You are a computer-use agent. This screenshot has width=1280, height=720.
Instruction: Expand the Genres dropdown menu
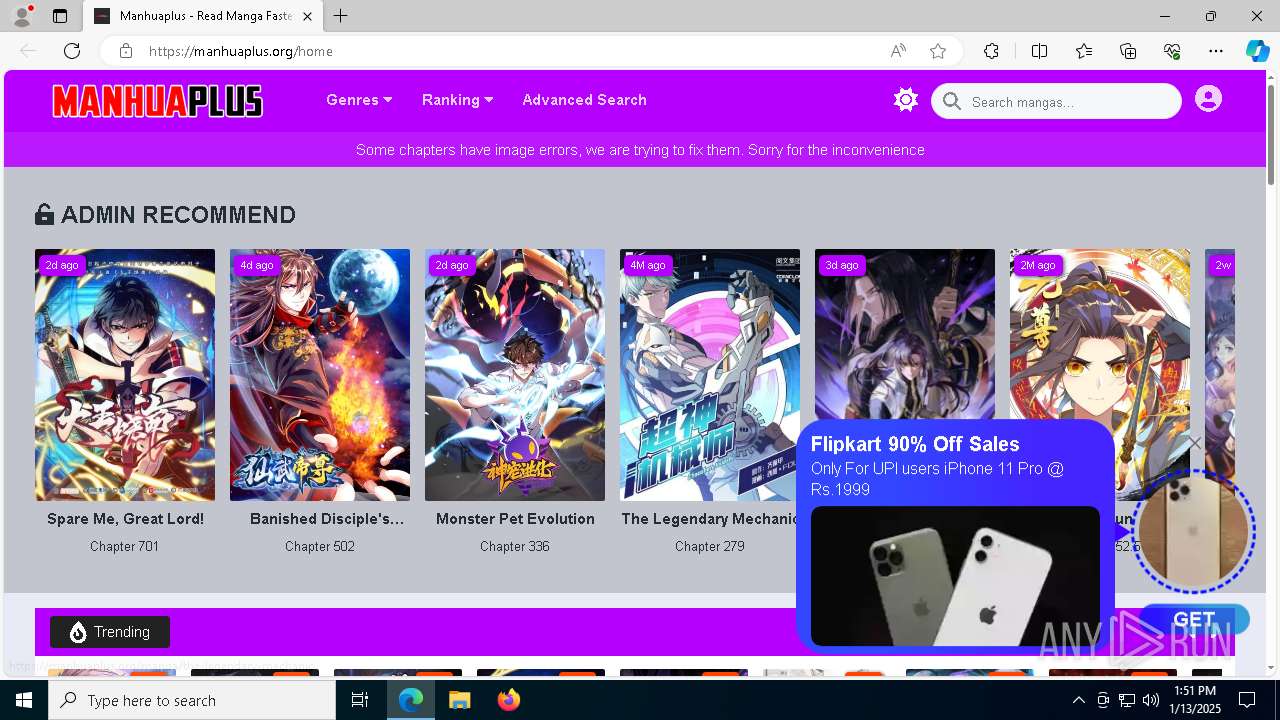point(359,100)
